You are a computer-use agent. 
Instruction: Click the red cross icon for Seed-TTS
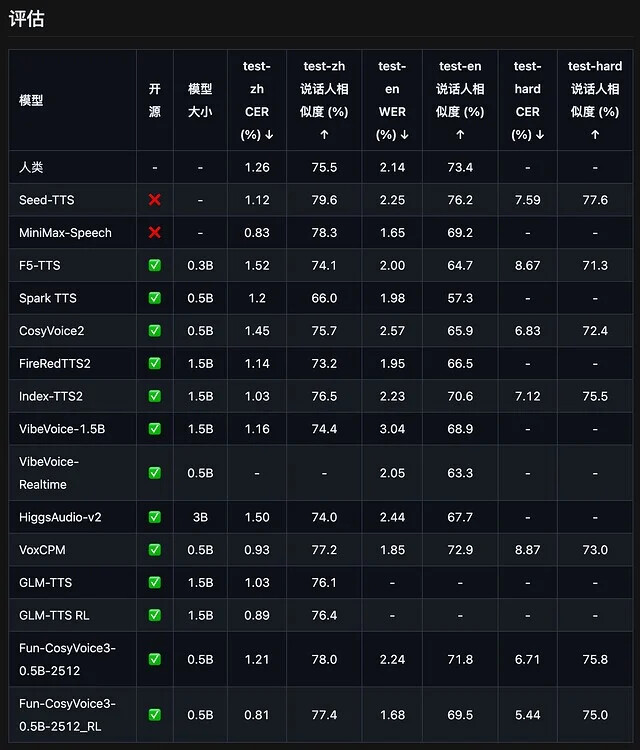pyautogui.click(x=154, y=200)
